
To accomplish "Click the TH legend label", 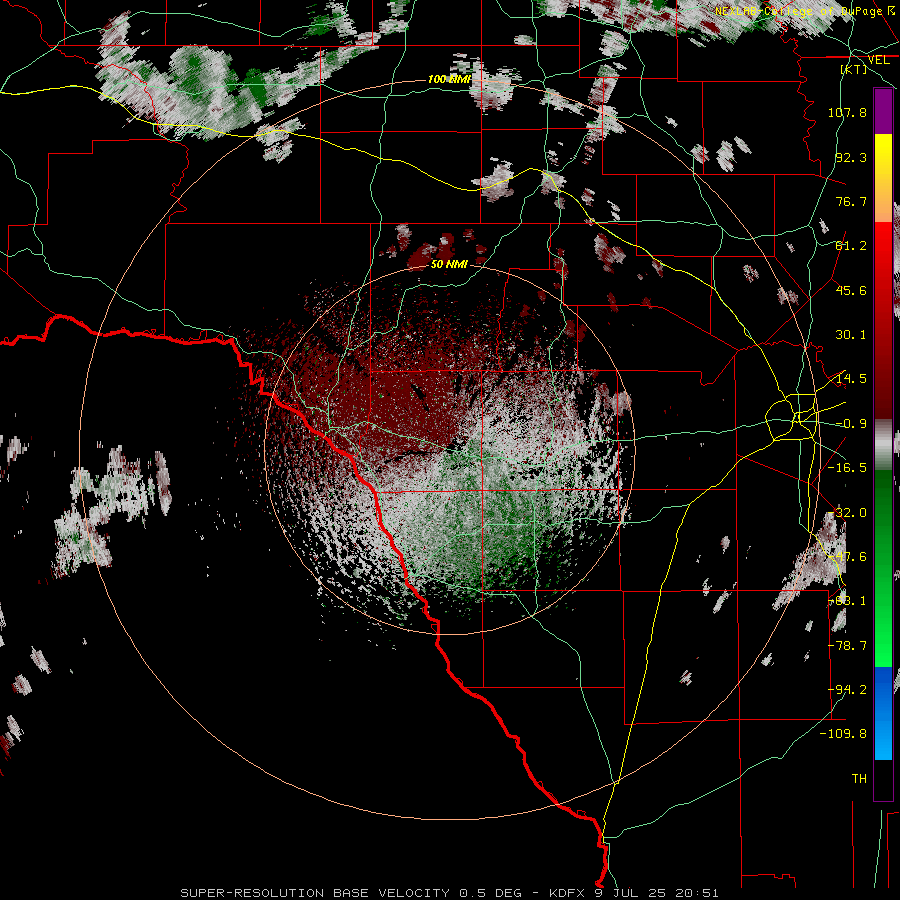I will 859,779.
